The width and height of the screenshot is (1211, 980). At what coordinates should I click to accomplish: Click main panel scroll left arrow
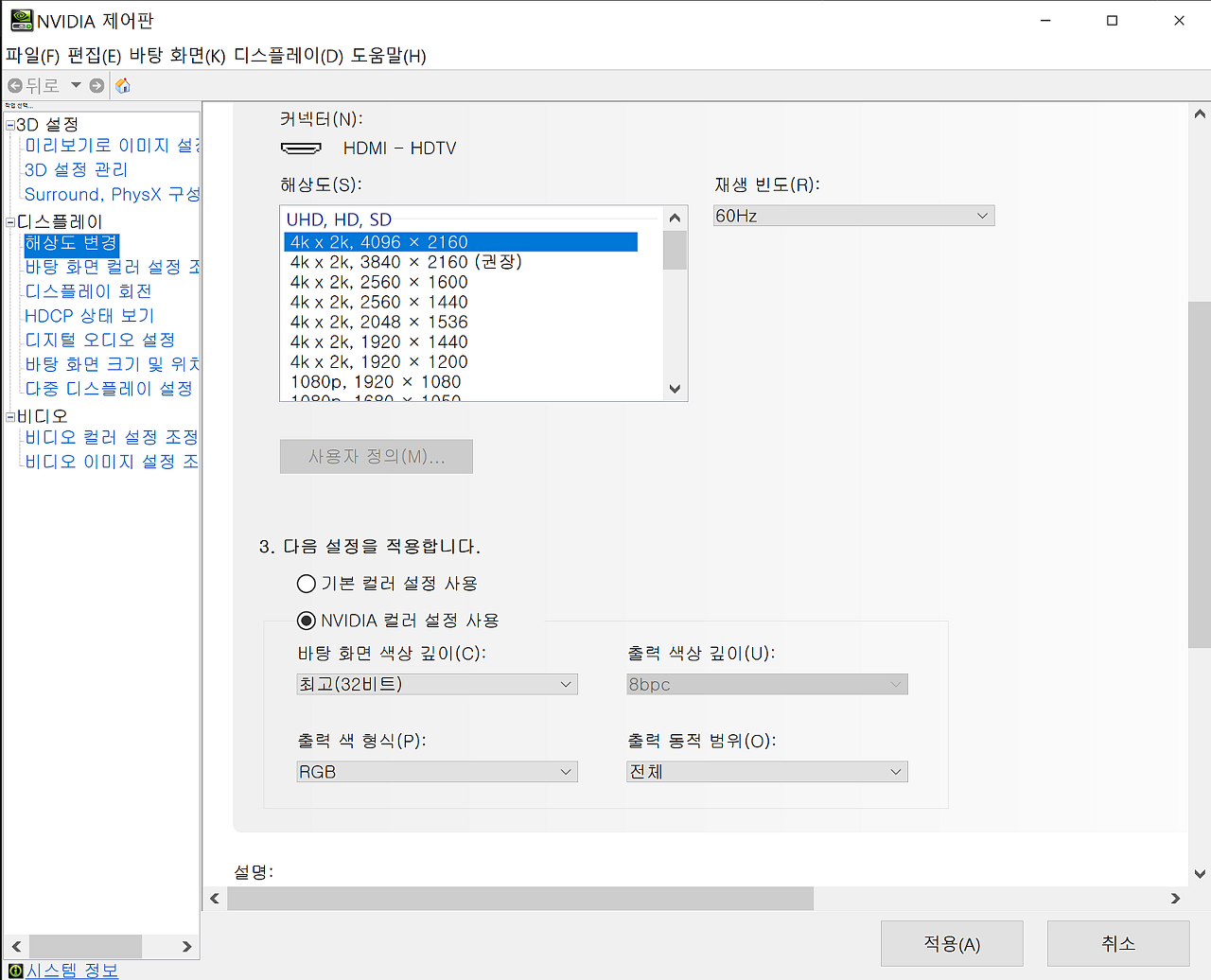click(215, 899)
